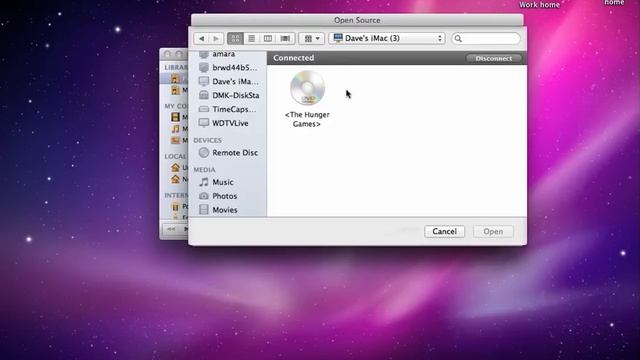Screen dimensions: 640x360
Task: Click the Open button
Action: pos(493,231)
